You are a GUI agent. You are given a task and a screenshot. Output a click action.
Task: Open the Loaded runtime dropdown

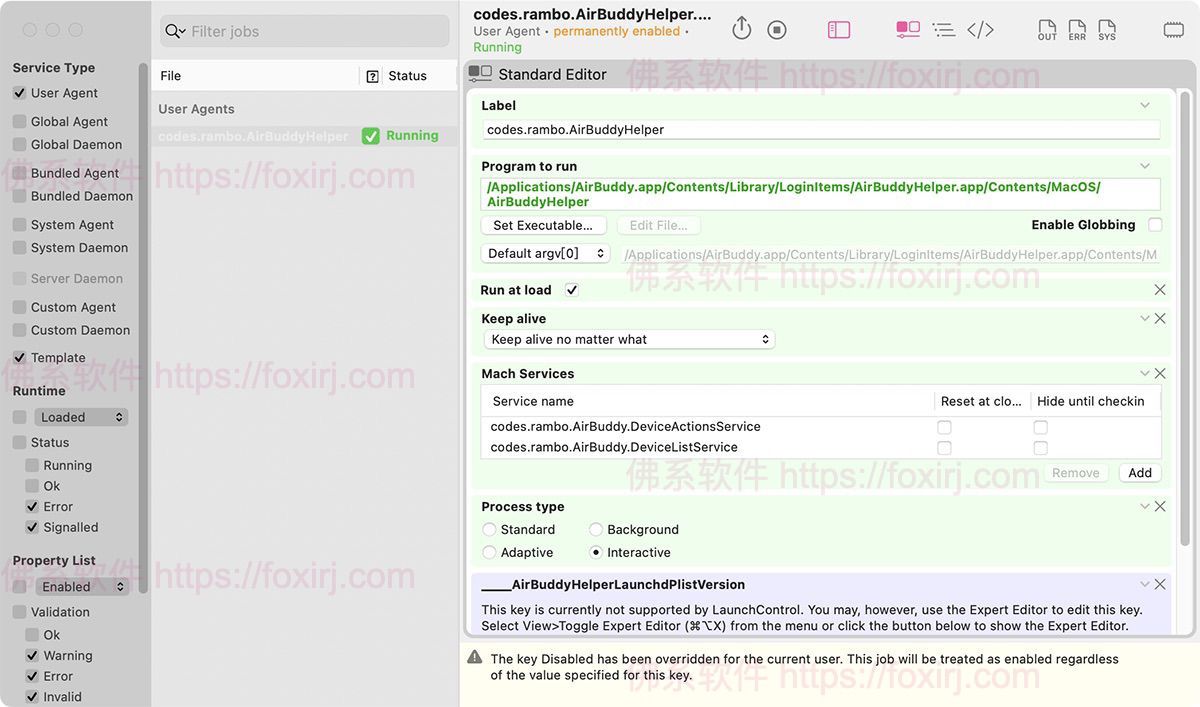(x=81, y=417)
